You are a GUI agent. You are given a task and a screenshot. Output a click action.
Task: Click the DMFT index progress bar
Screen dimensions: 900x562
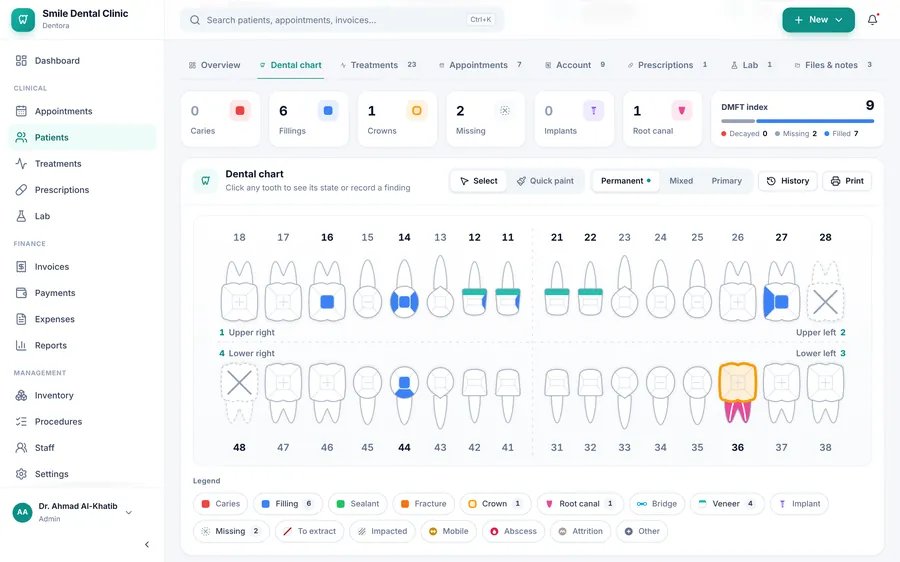click(798, 121)
